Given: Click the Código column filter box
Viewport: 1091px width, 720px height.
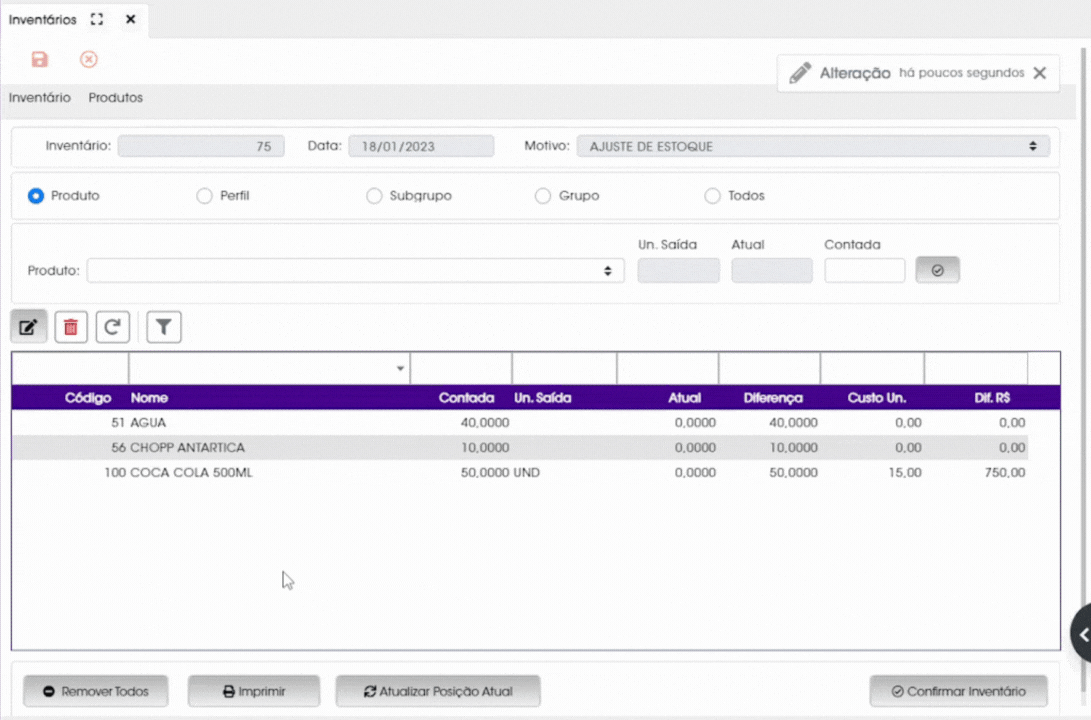Looking at the screenshot, I should (70, 369).
